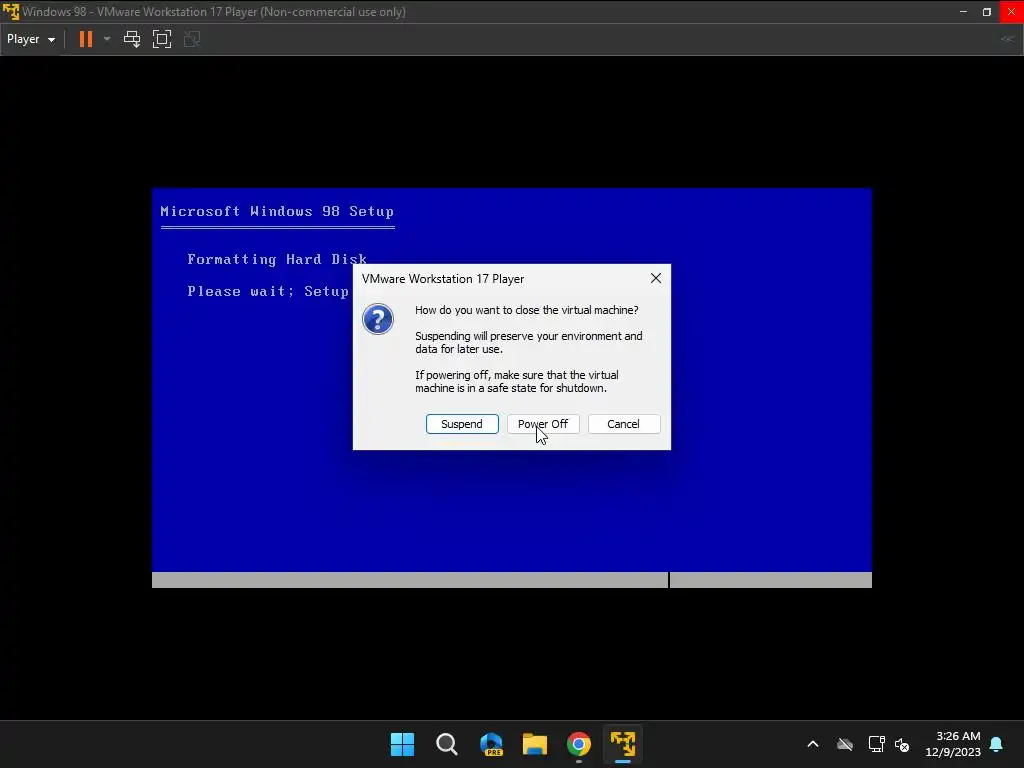Viewport: 1024px width, 768px height.
Task: Open taskbar Search
Action: (447, 744)
